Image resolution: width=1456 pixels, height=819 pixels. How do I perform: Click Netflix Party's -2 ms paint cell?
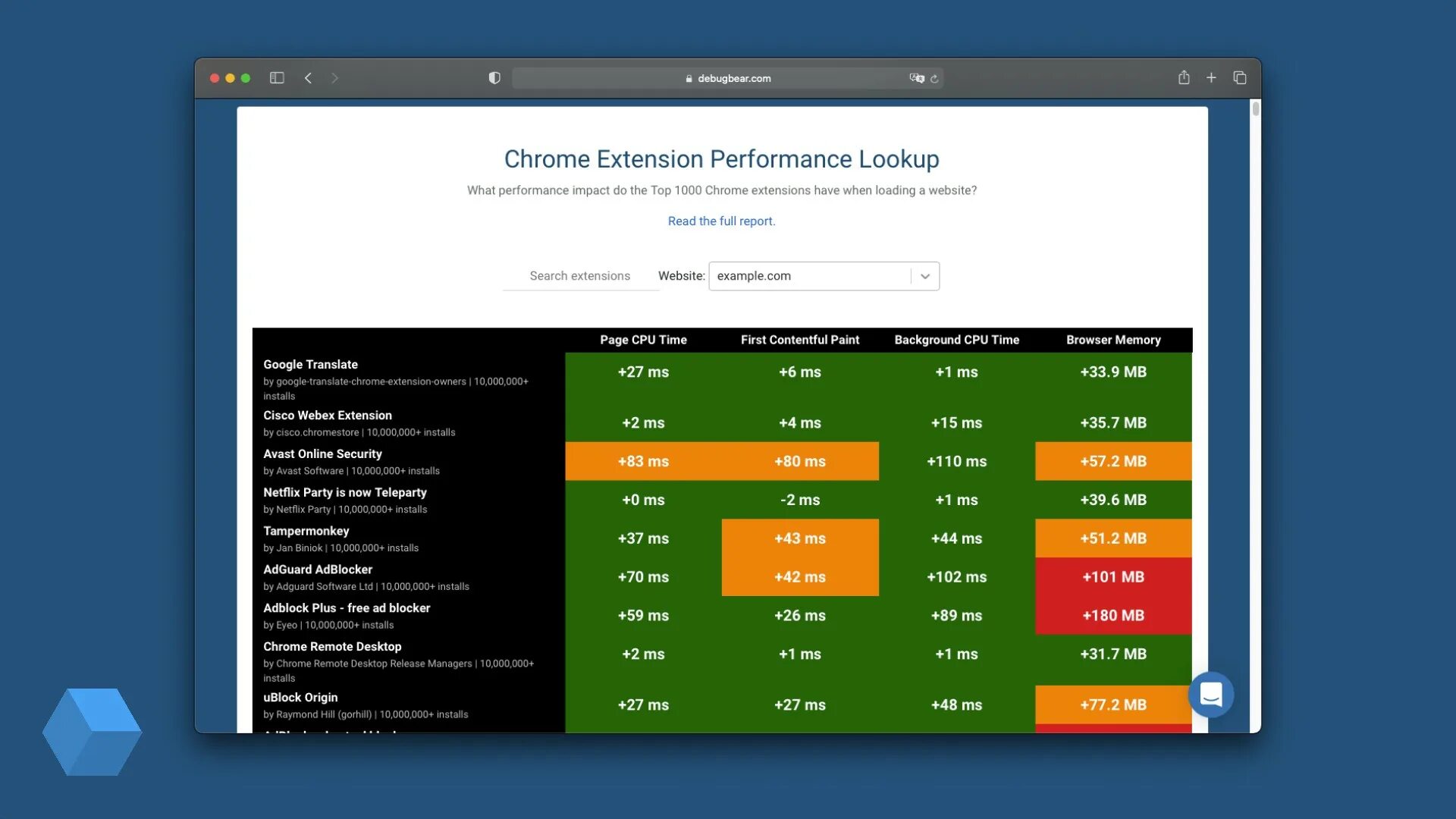(800, 500)
